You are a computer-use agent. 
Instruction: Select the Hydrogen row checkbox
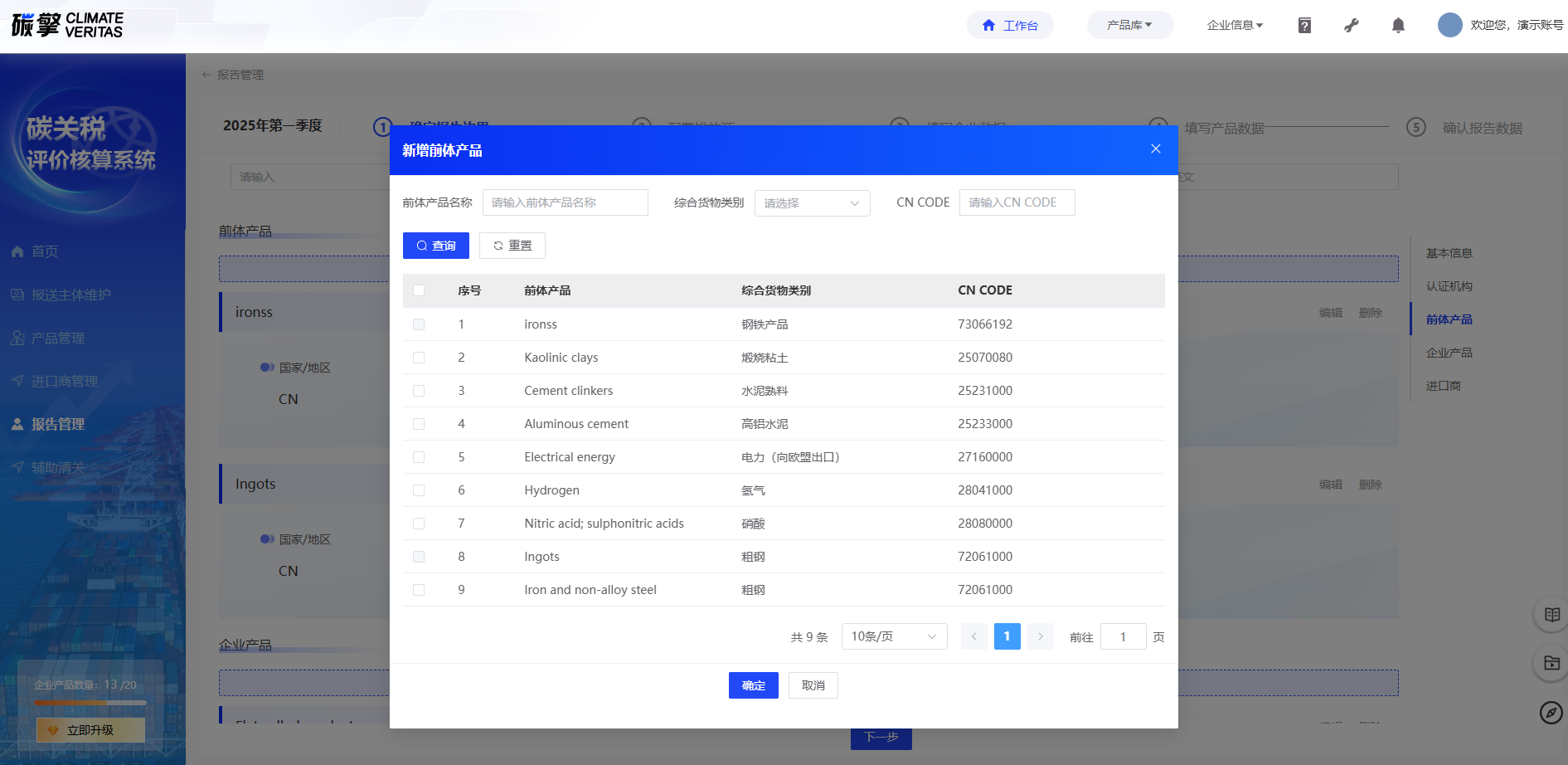coord(419,490)
